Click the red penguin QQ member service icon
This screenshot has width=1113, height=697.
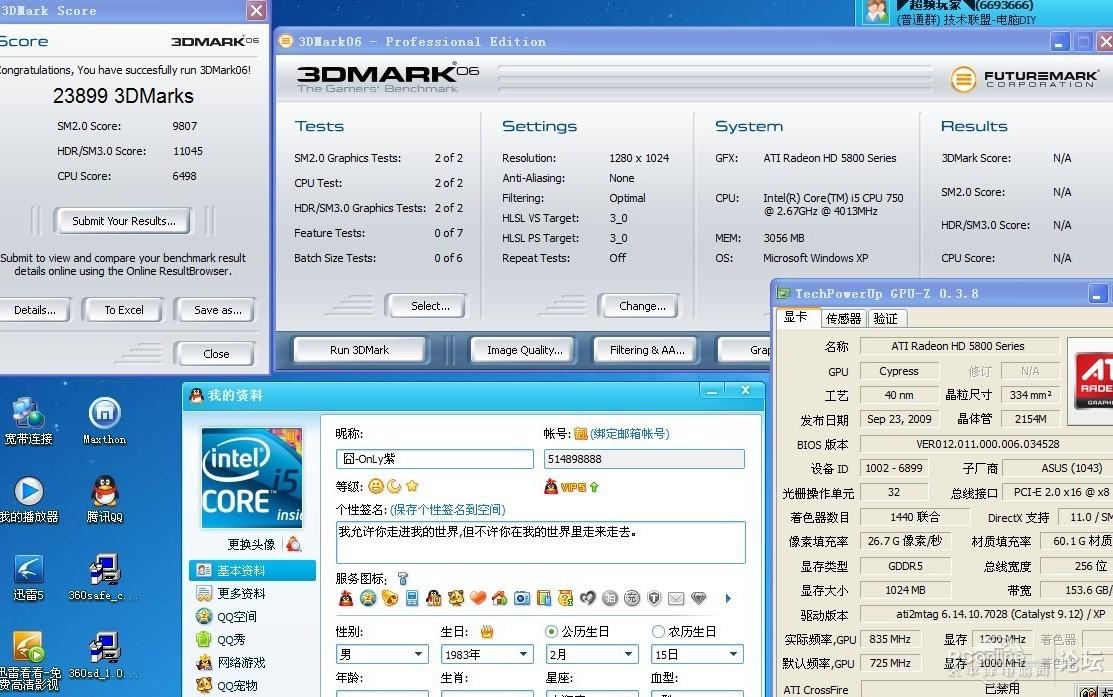(346, 598)
